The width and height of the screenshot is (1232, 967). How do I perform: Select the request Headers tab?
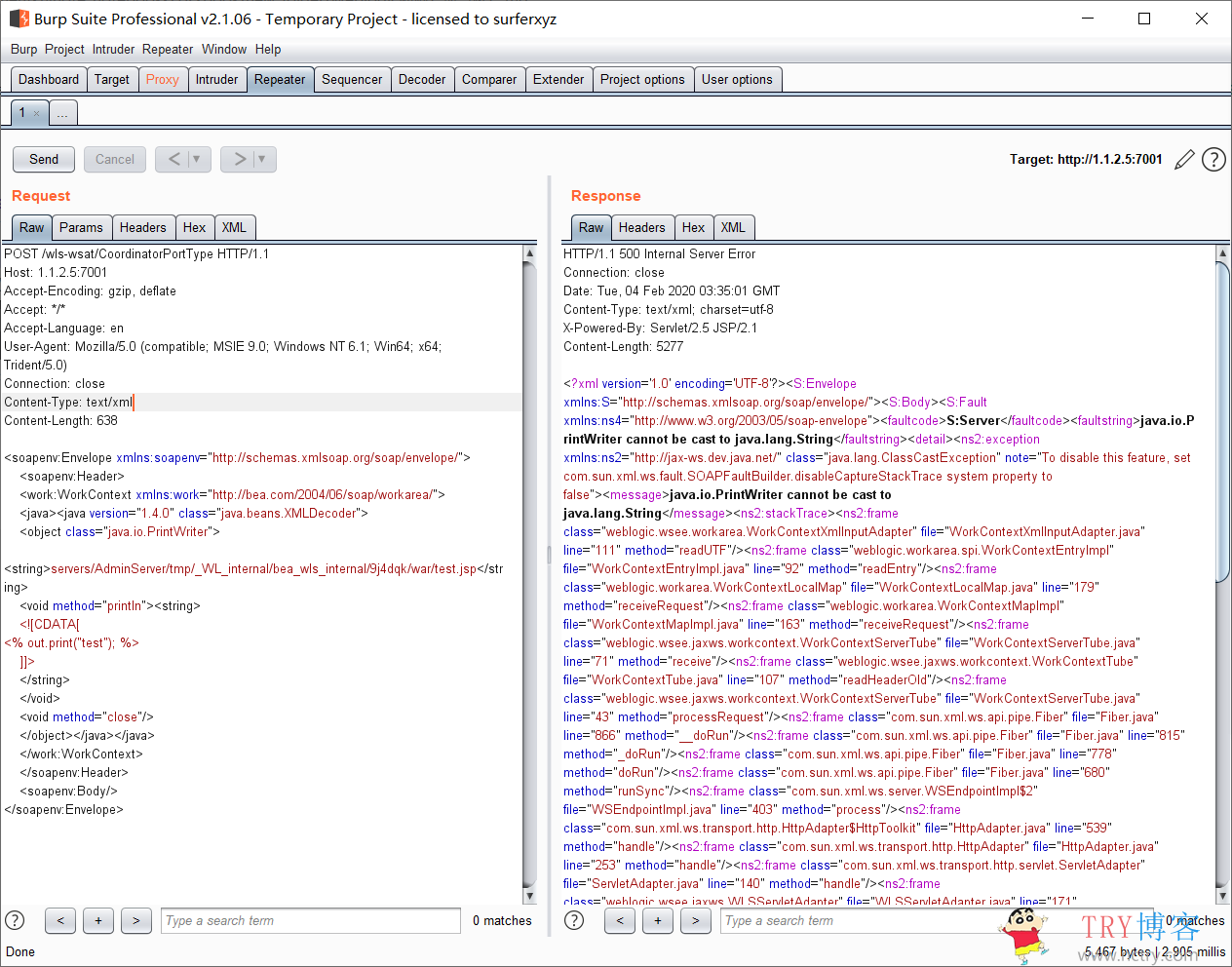143,227
